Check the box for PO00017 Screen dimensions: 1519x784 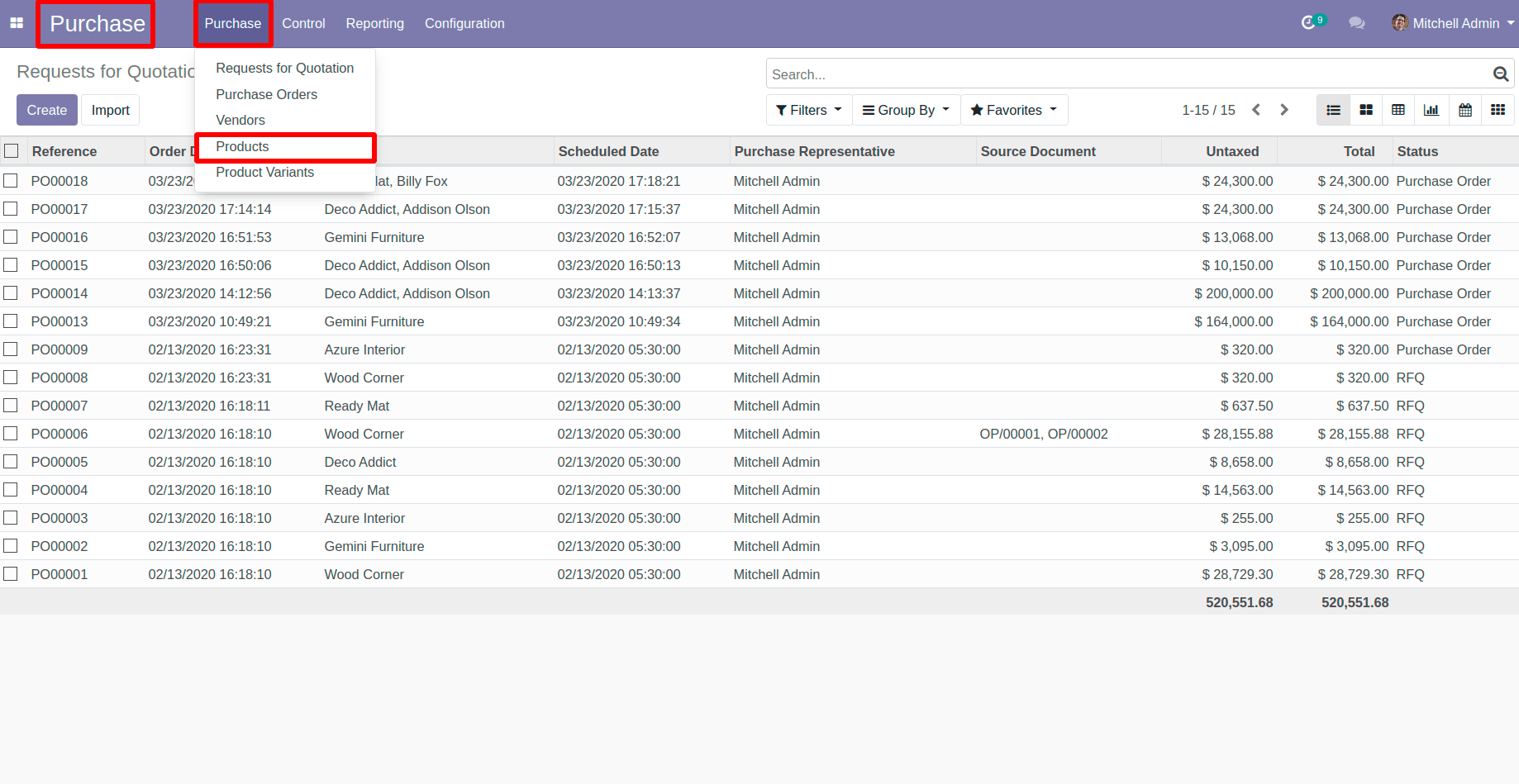pyautogui.click(x=11, y=209)
